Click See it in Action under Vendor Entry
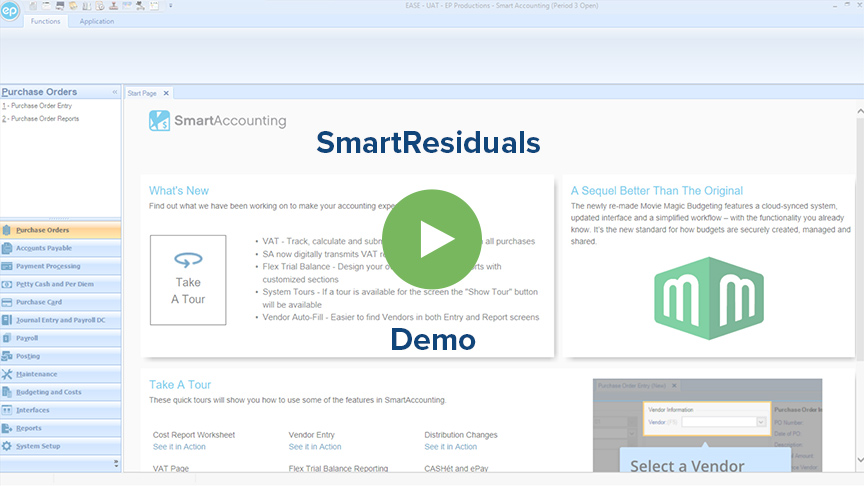This screenshot has height=486, width=864. tap(314, 447)
